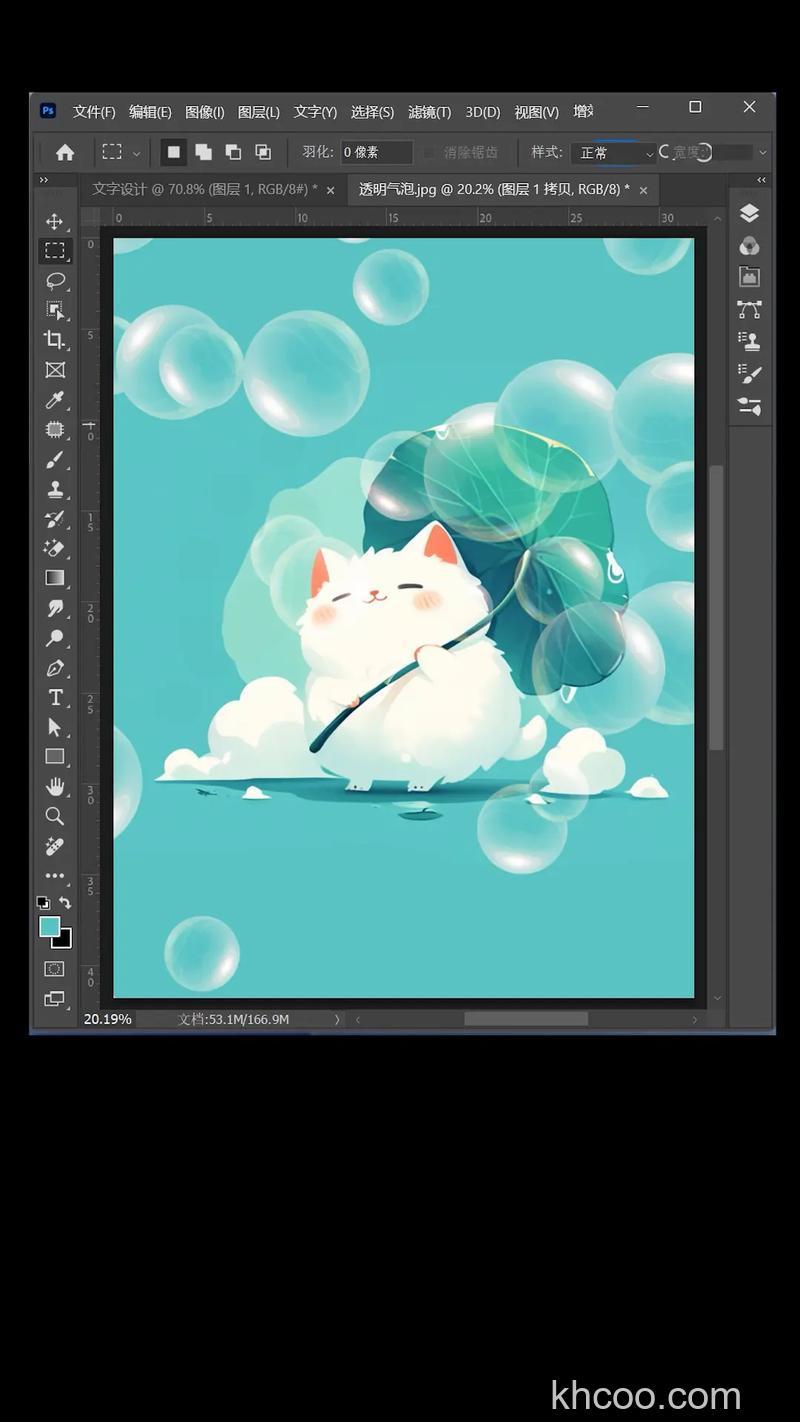
Task: Select the Gradient tool
Action: (x=55, y=578)
